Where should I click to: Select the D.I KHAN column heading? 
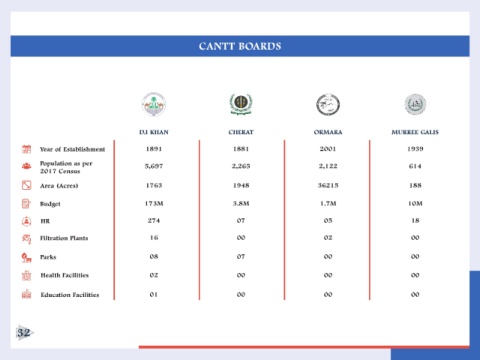pos(154,132)
